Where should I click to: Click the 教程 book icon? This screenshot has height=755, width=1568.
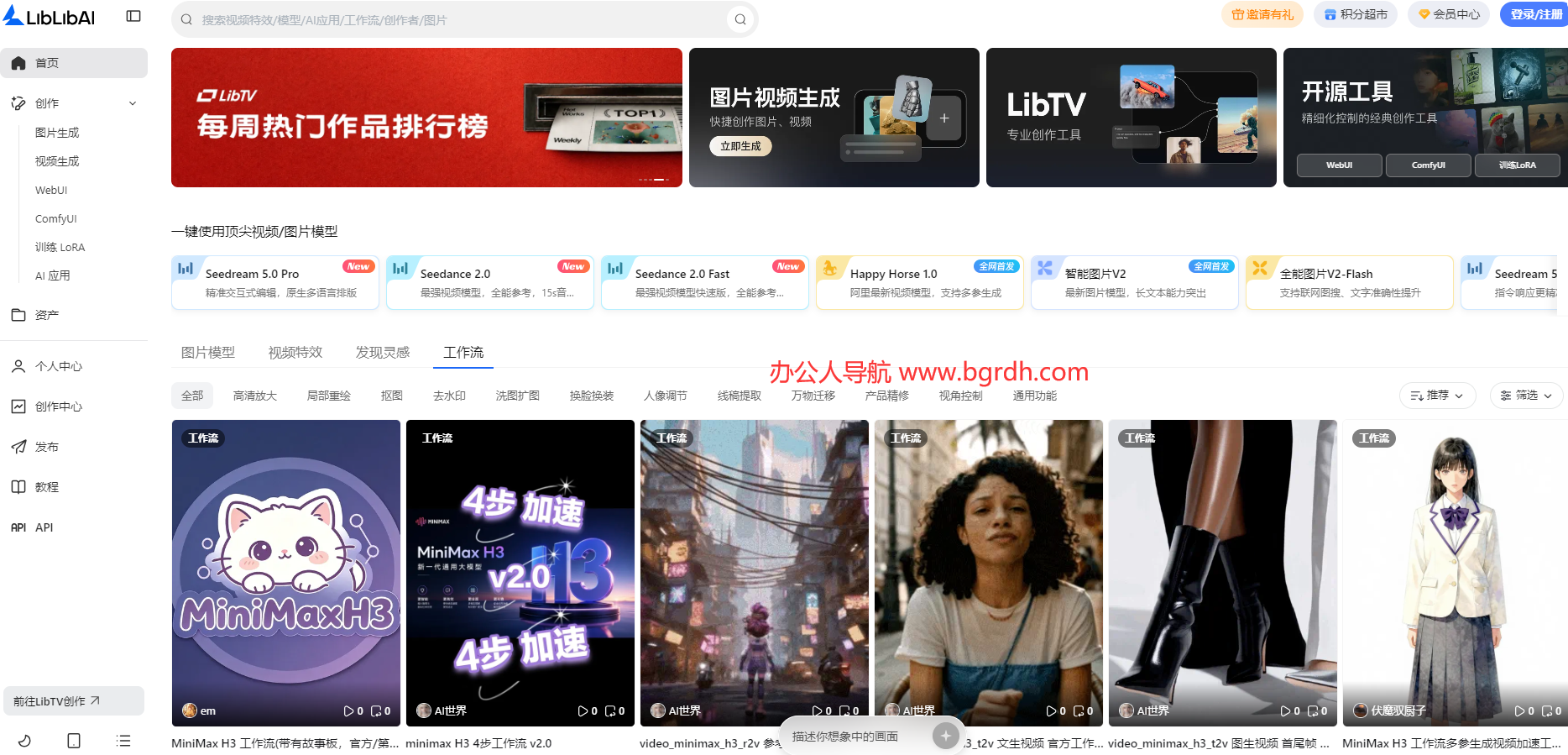(x=18, y=487)
